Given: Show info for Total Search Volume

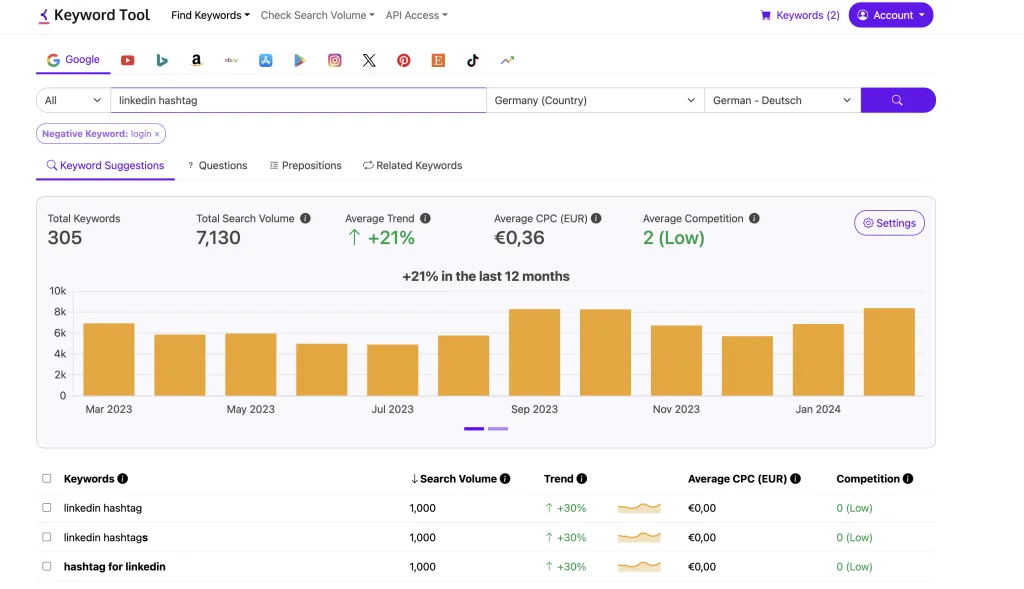Looking at the screenshot, I should pos(305,218).
